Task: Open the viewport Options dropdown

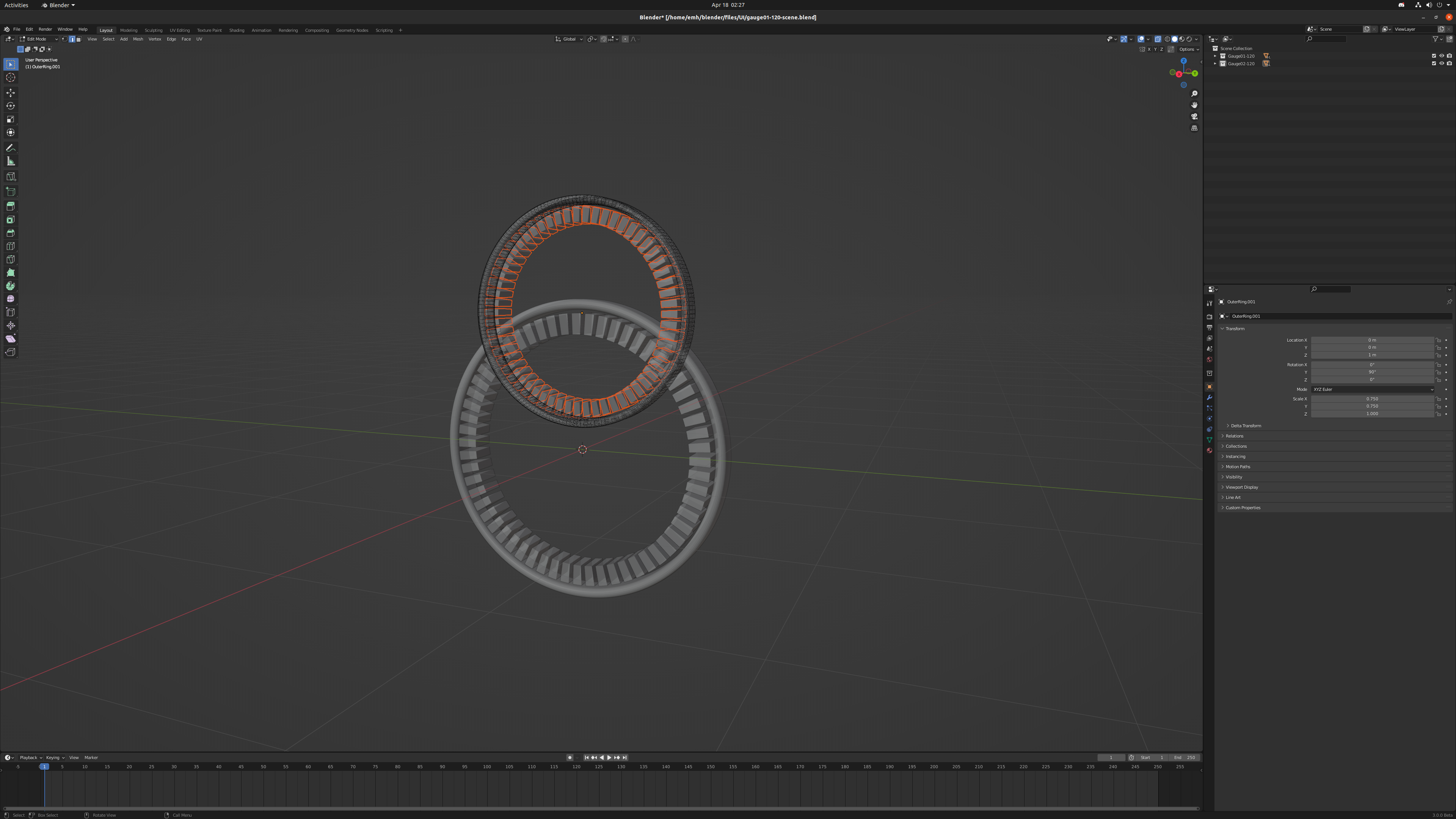Action: (x=1189, y=49)
